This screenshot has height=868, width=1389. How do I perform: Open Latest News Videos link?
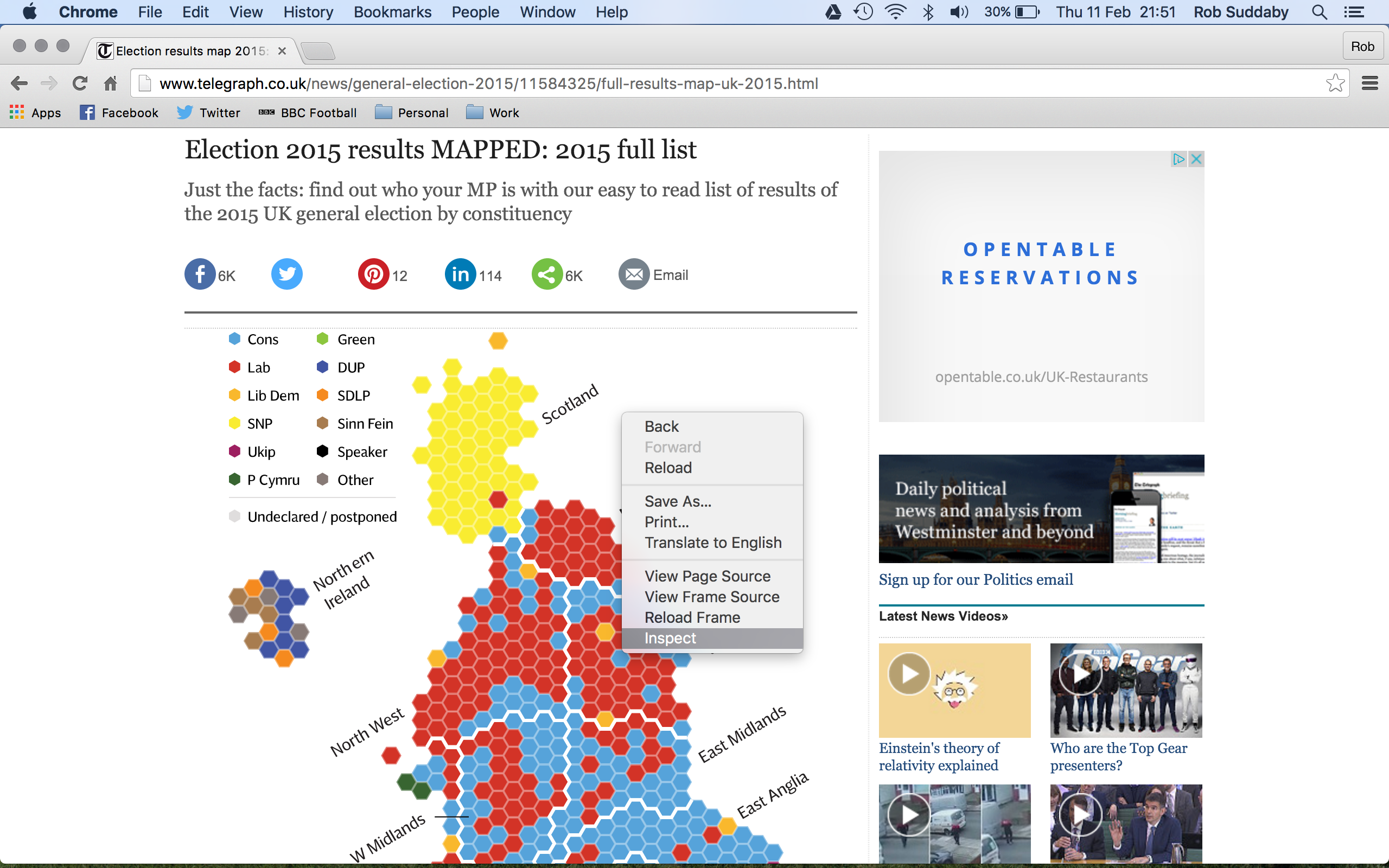pos(943,617)
